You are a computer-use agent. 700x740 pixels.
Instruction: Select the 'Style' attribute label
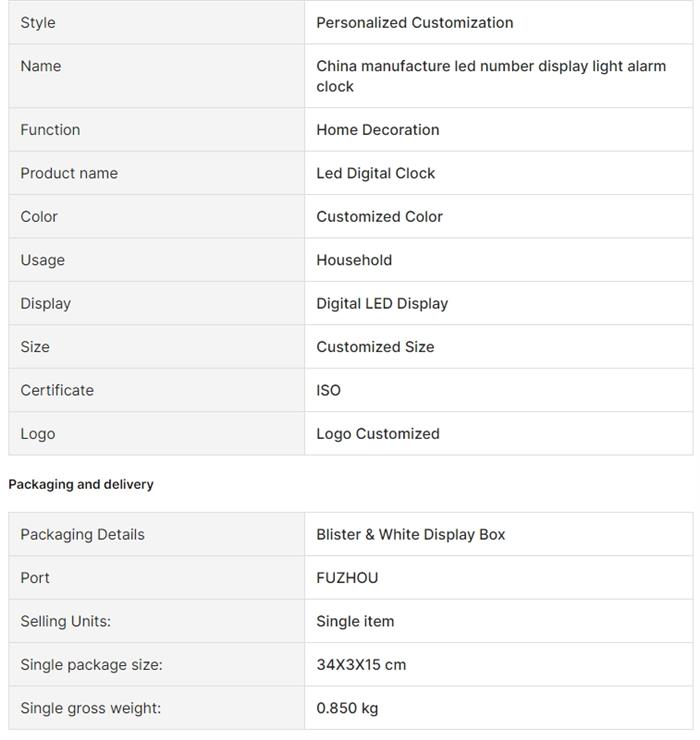point(38,23)
